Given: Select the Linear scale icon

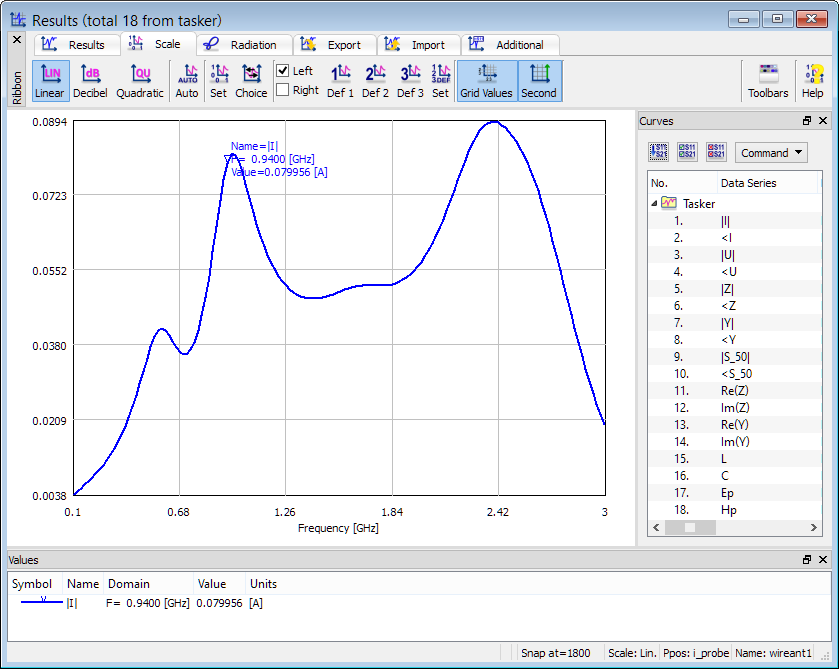Looking at the screenshot, I should 49,80.
